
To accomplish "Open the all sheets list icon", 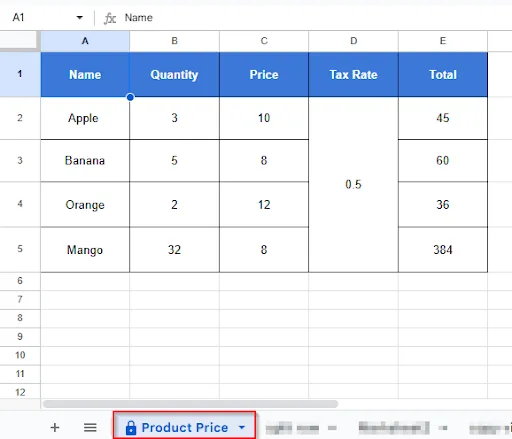I will point(90,427).
